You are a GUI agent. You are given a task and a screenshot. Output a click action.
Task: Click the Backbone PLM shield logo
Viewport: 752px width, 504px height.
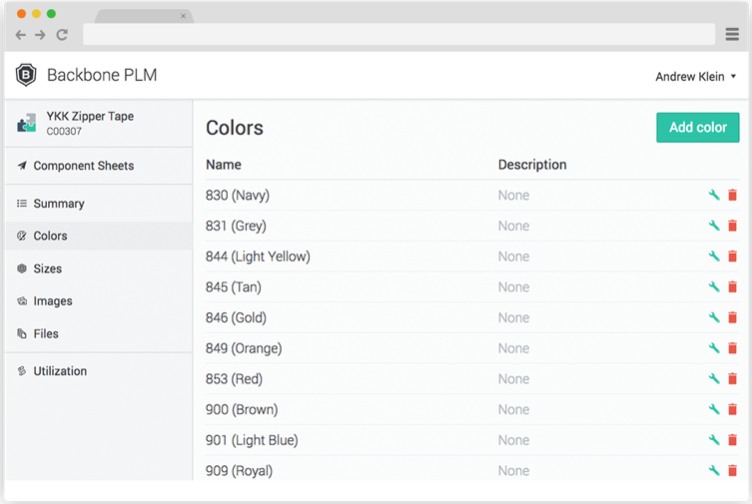26,75
